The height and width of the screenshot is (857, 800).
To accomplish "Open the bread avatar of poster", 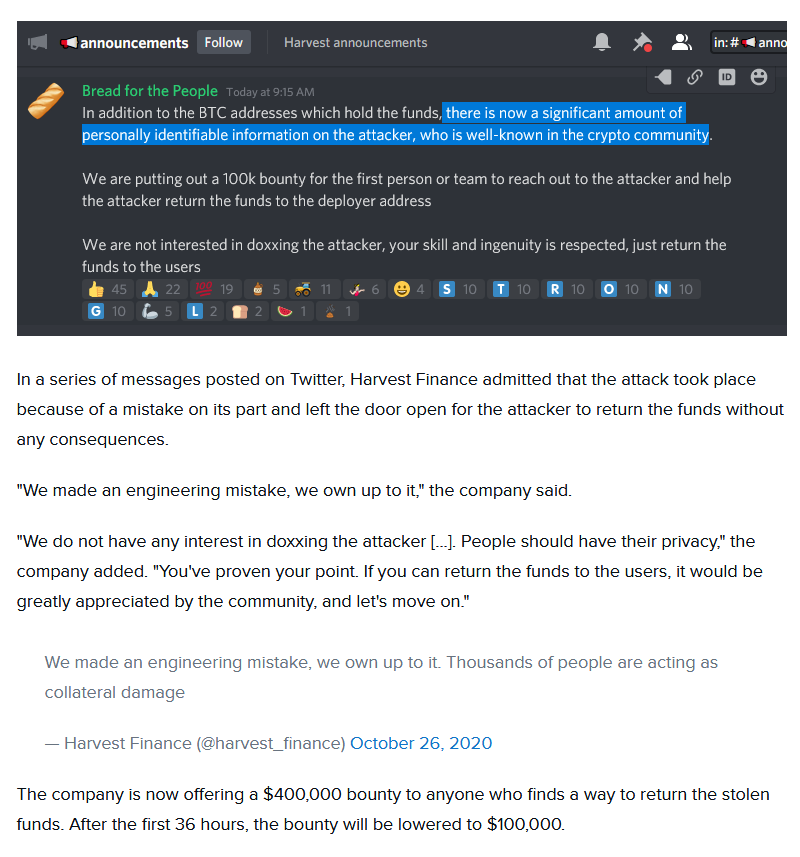I will pos(46,101).
